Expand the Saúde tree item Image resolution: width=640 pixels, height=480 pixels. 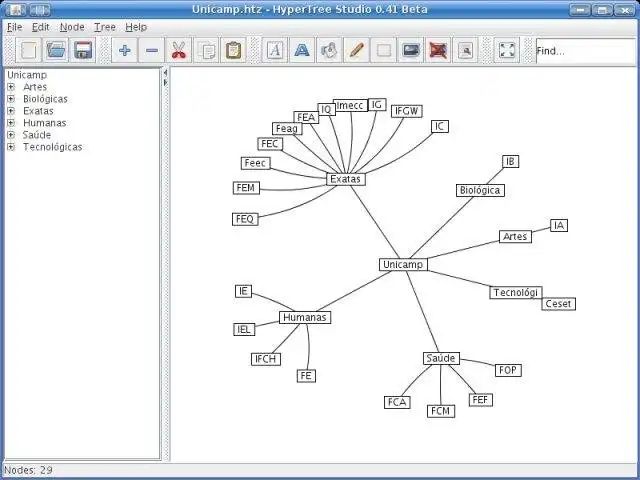pos(11,135)
